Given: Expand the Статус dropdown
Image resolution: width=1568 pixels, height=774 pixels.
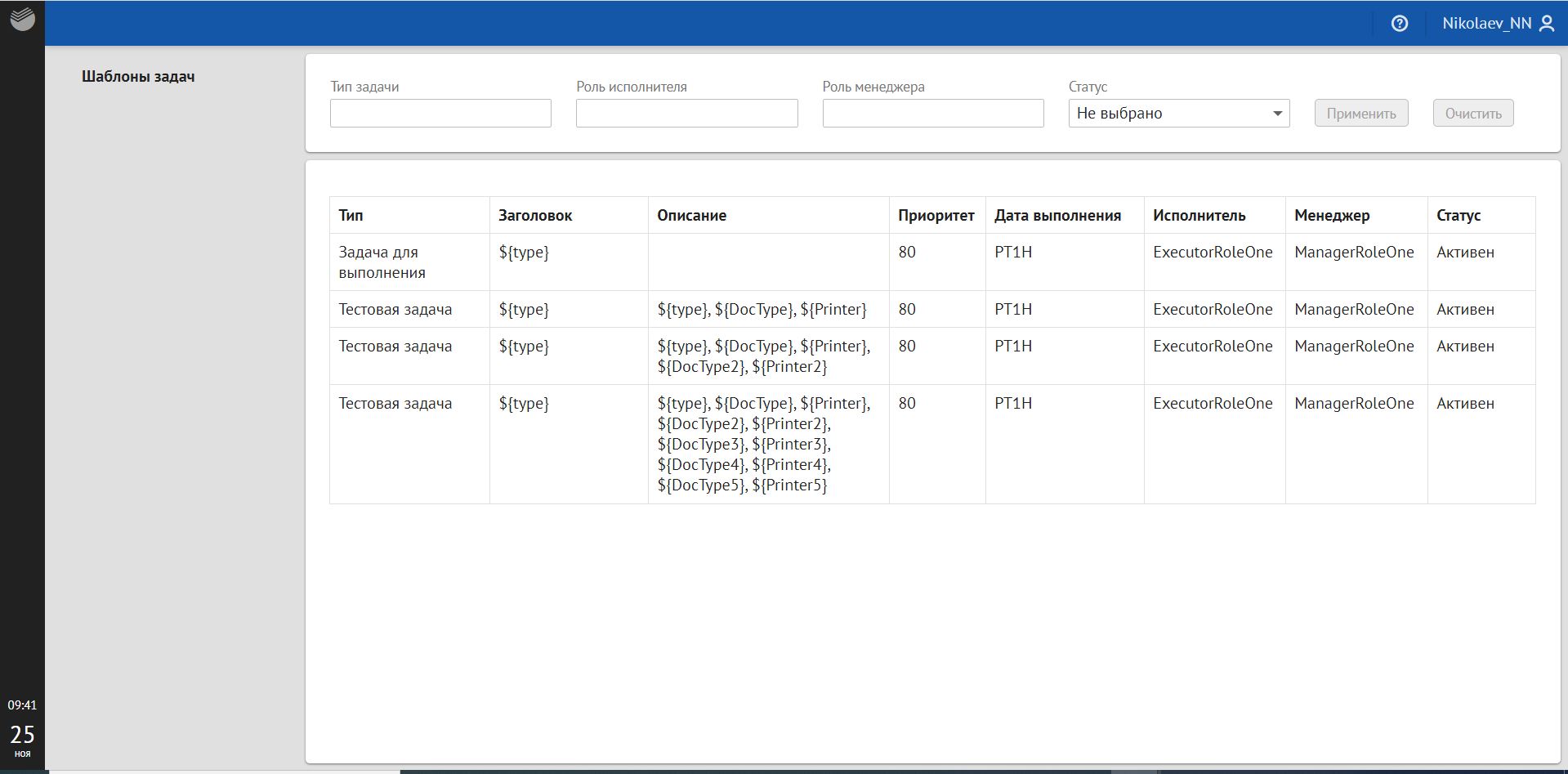Looking at the screenshot, I should (1178, 114).
